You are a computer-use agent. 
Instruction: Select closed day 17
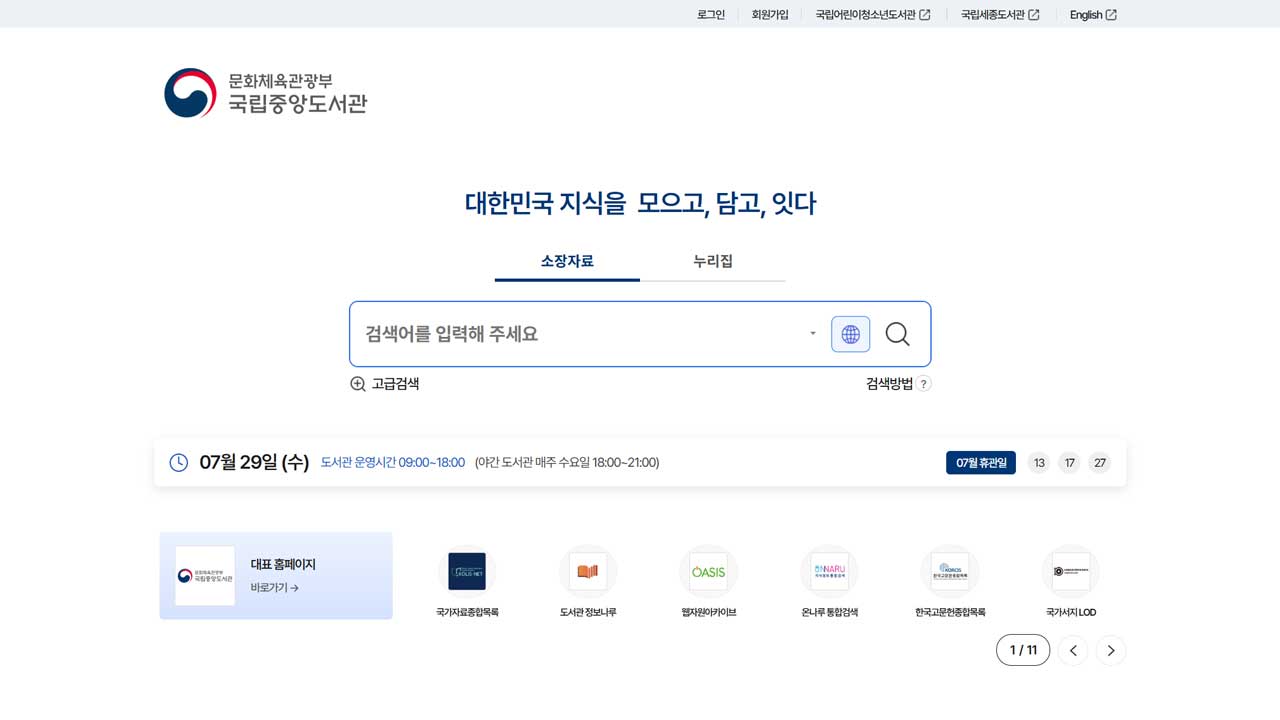(1070, 462)
